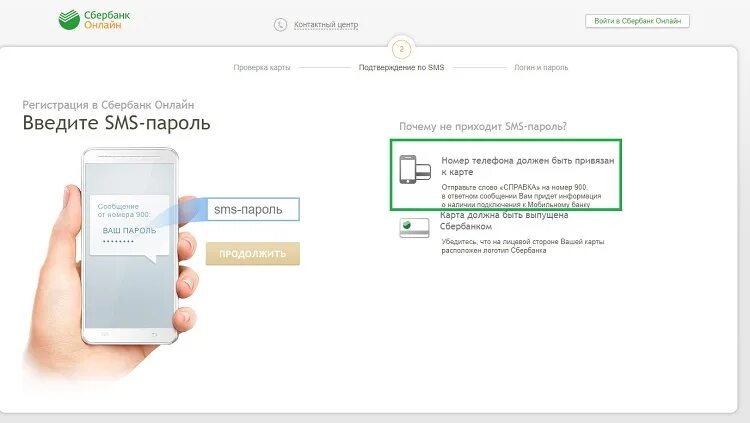Click the Карта должна быть выпущена Сбербанком text

coord(504,221)
